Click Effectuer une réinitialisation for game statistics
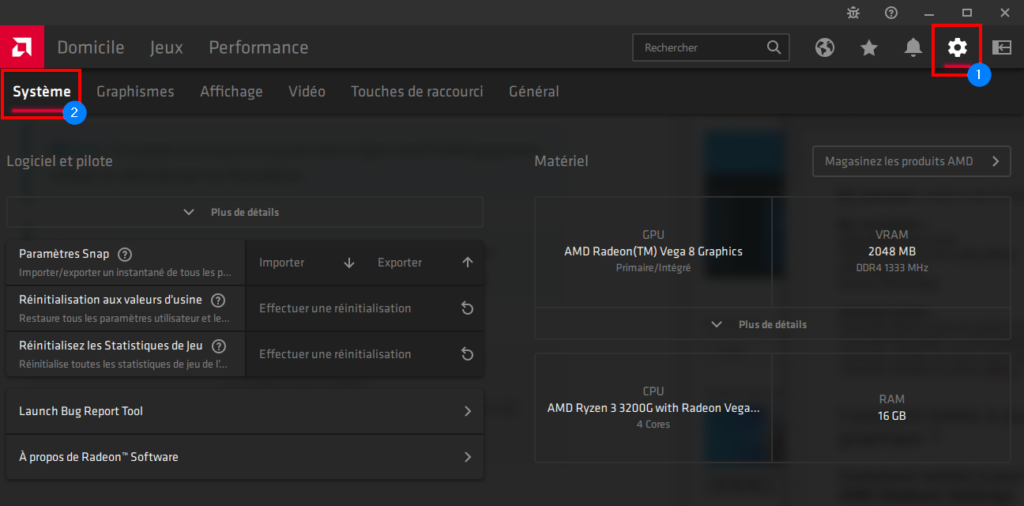This screenshot has width=1024, height=506. 335,354
